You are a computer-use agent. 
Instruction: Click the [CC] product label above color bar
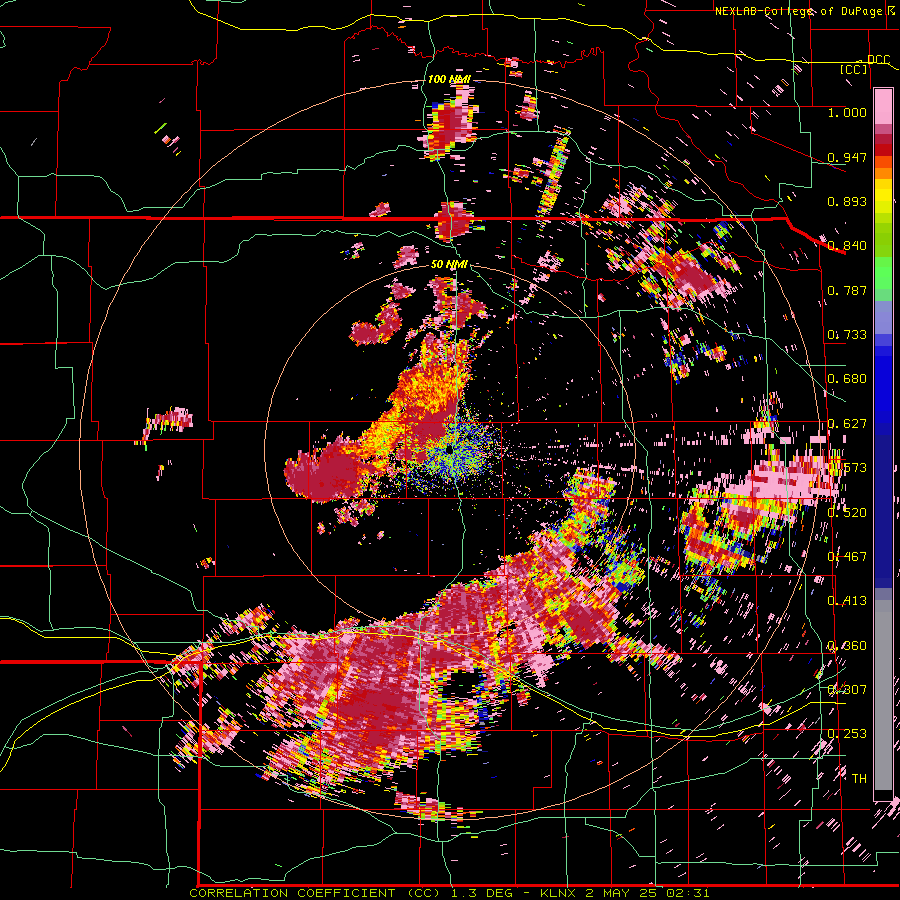click(x=853, y=69)
